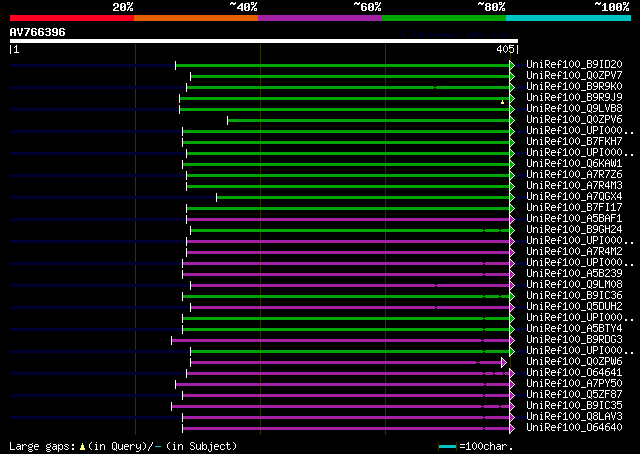Open the UniRef100_B7FI17 hit link
The image size is (640, 454).
[574, 208]
